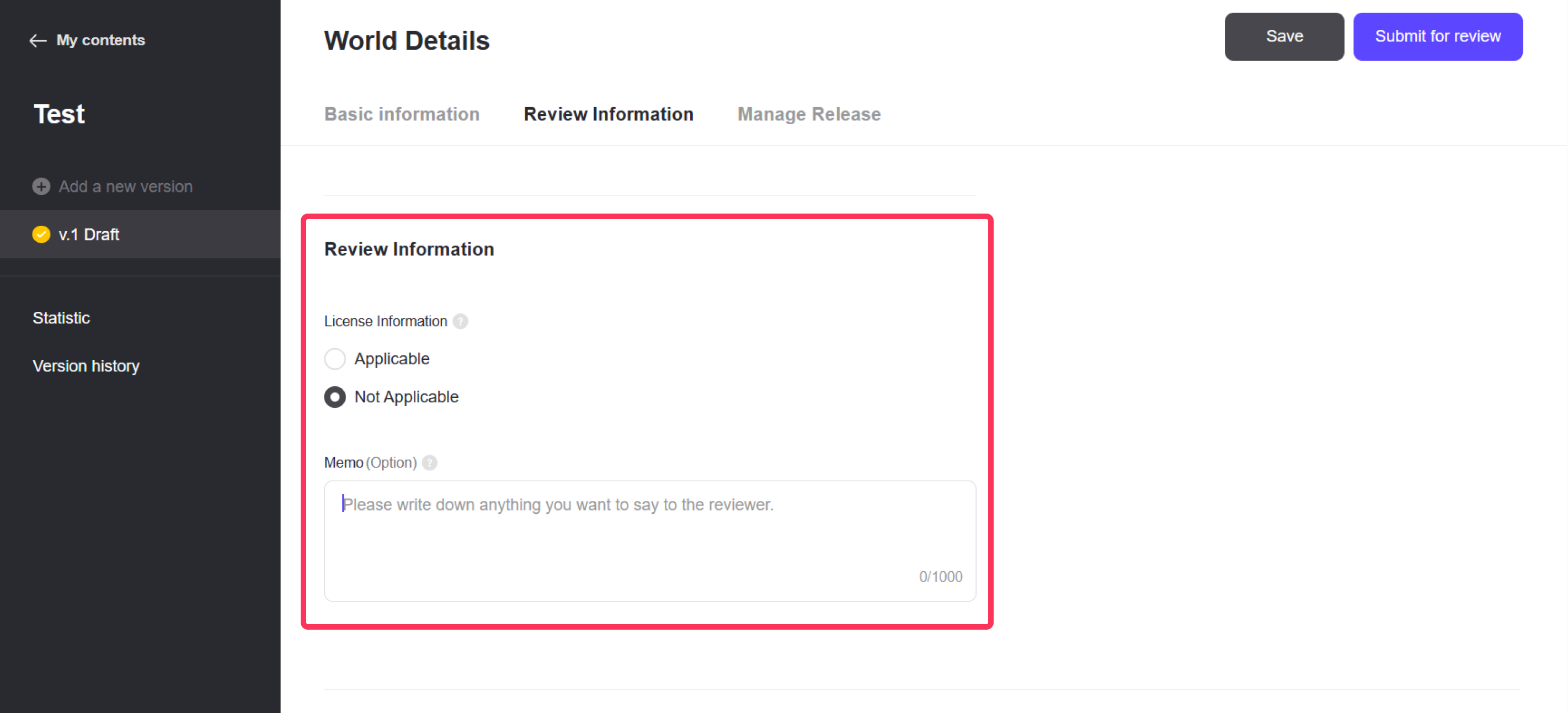Go back to My contents
1568x713 pixels.
click(100, 41)
